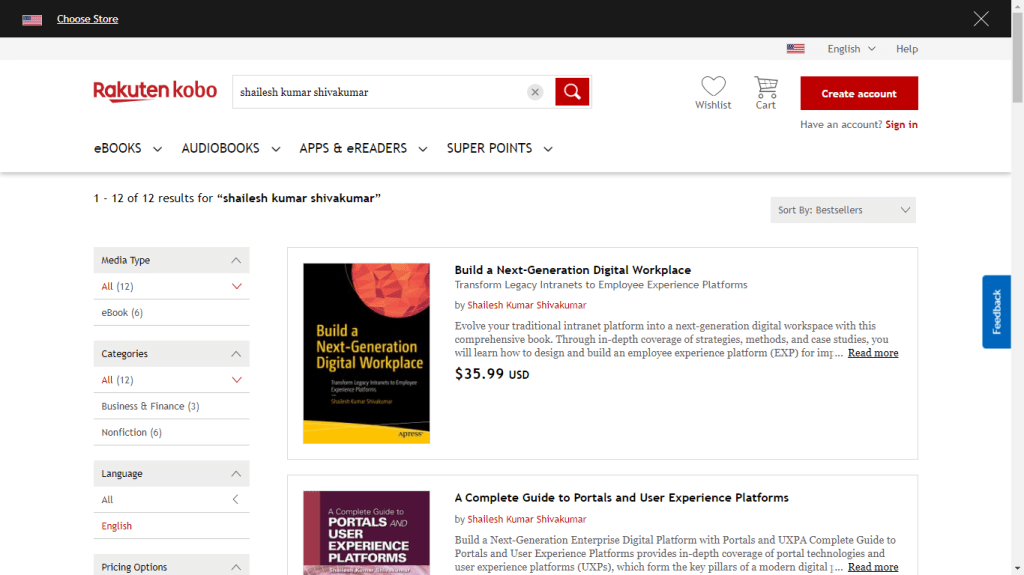
Task: Open the shopping Cart icon
Action: (766, 87)
